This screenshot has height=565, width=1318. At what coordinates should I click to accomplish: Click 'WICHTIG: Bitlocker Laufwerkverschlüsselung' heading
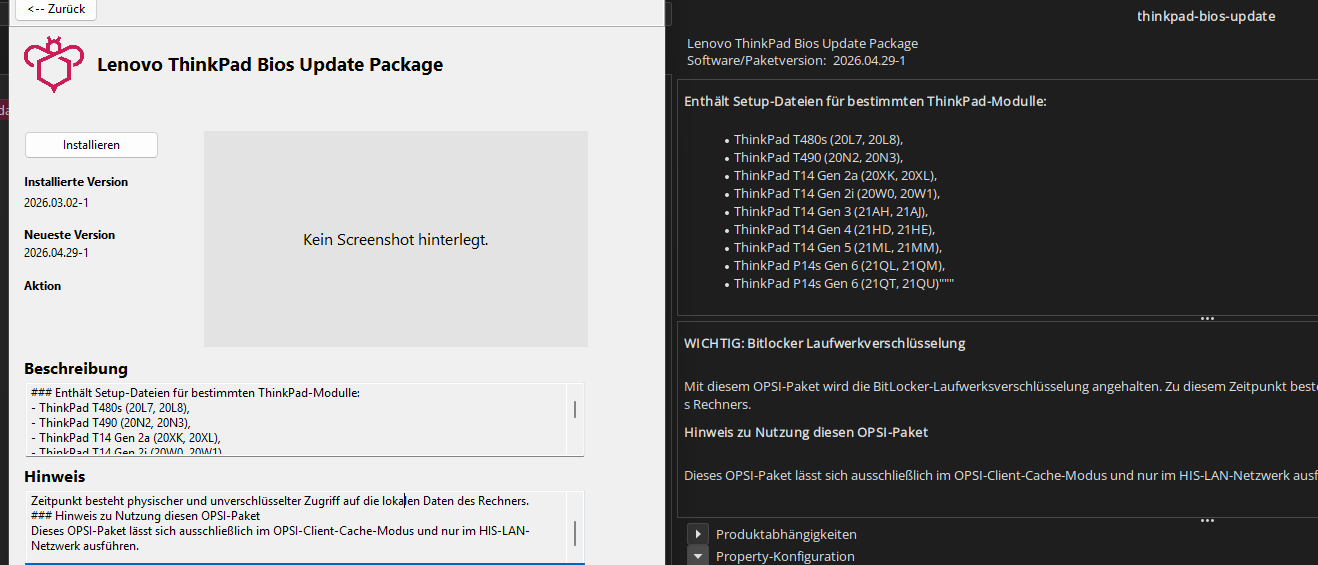tap(825, 343)
